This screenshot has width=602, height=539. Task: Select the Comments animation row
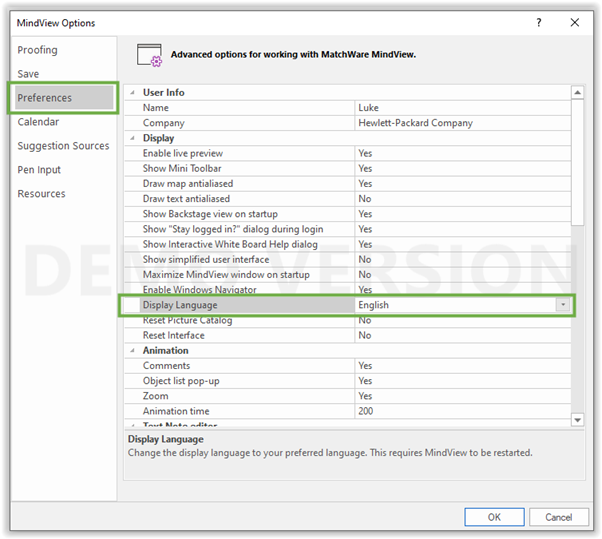click(x=347, y=366)
